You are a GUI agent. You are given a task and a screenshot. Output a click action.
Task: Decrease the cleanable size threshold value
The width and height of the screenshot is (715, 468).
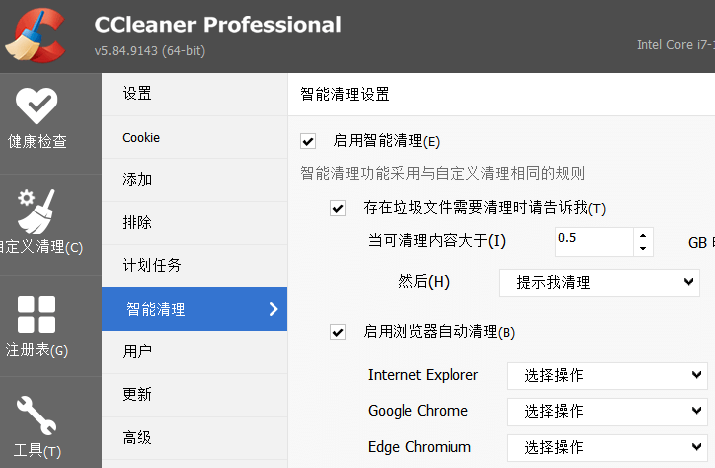click(643, 249)
